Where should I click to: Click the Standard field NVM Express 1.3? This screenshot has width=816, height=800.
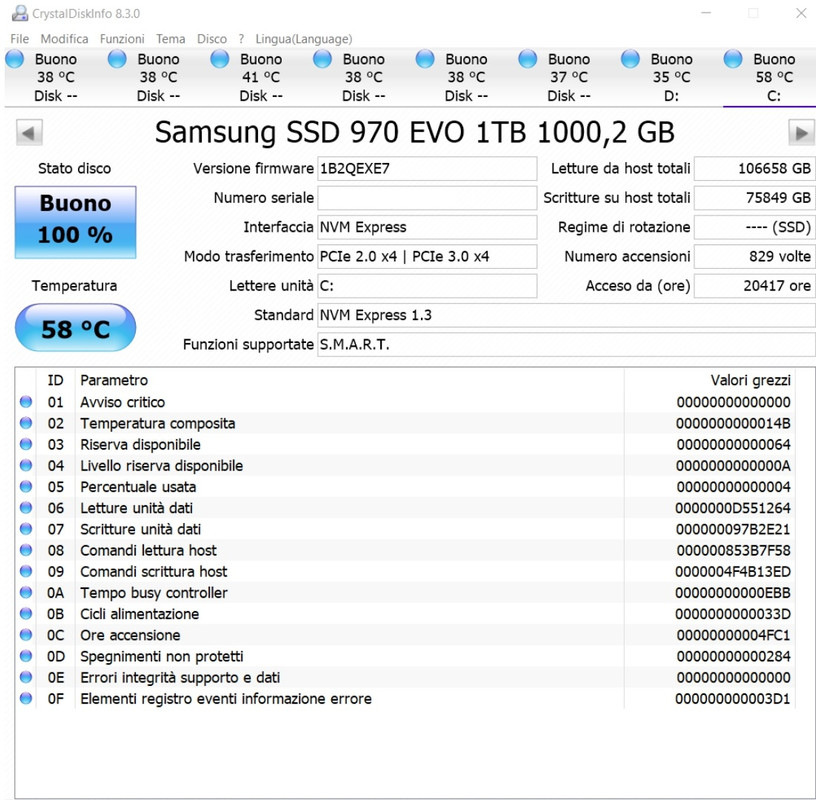coord(566,315)
